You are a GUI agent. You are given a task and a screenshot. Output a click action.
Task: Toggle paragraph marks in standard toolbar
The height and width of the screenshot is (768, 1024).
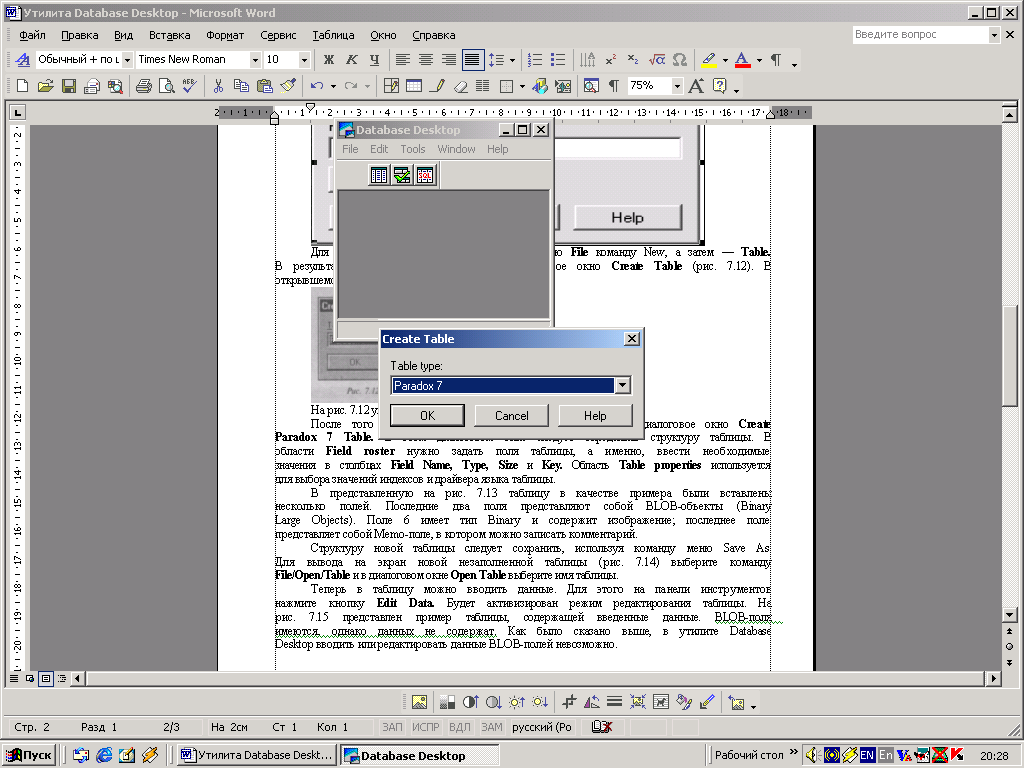coord(614,86)
